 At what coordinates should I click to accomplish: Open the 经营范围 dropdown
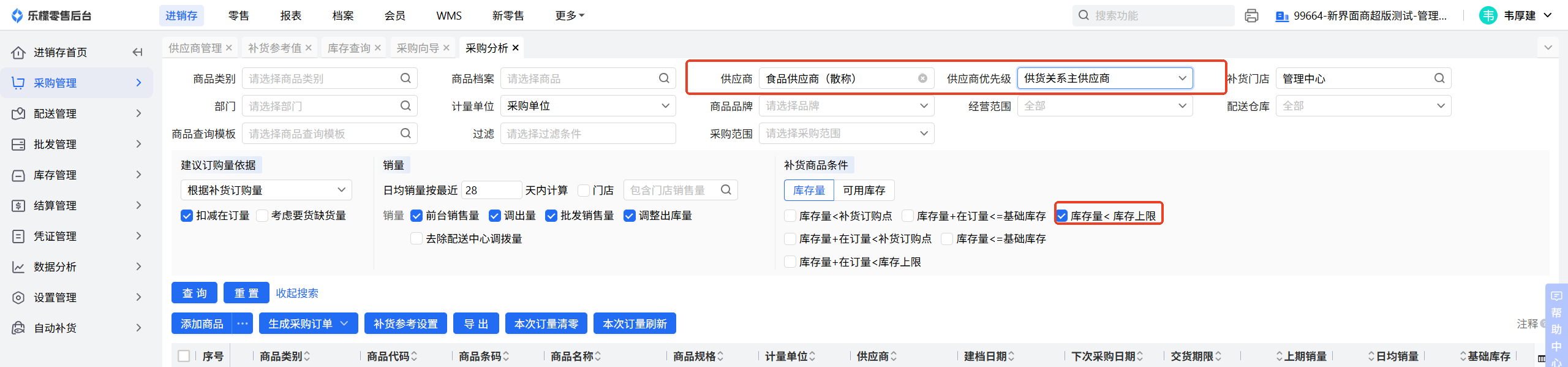pos(1105,106)
